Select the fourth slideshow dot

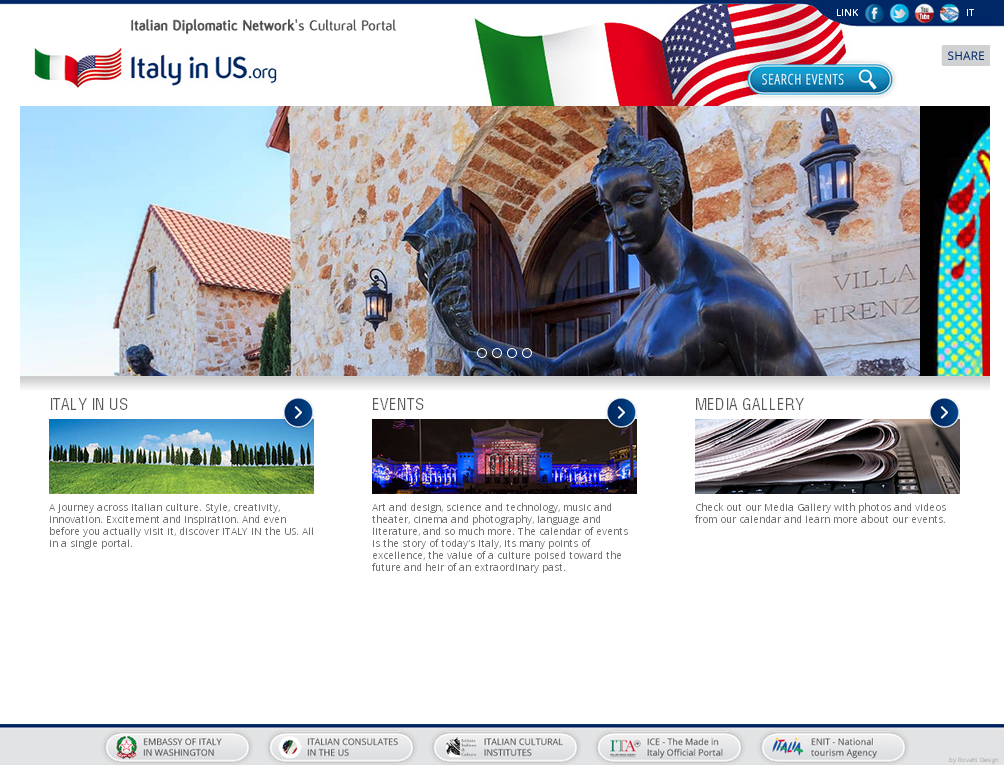526,353
